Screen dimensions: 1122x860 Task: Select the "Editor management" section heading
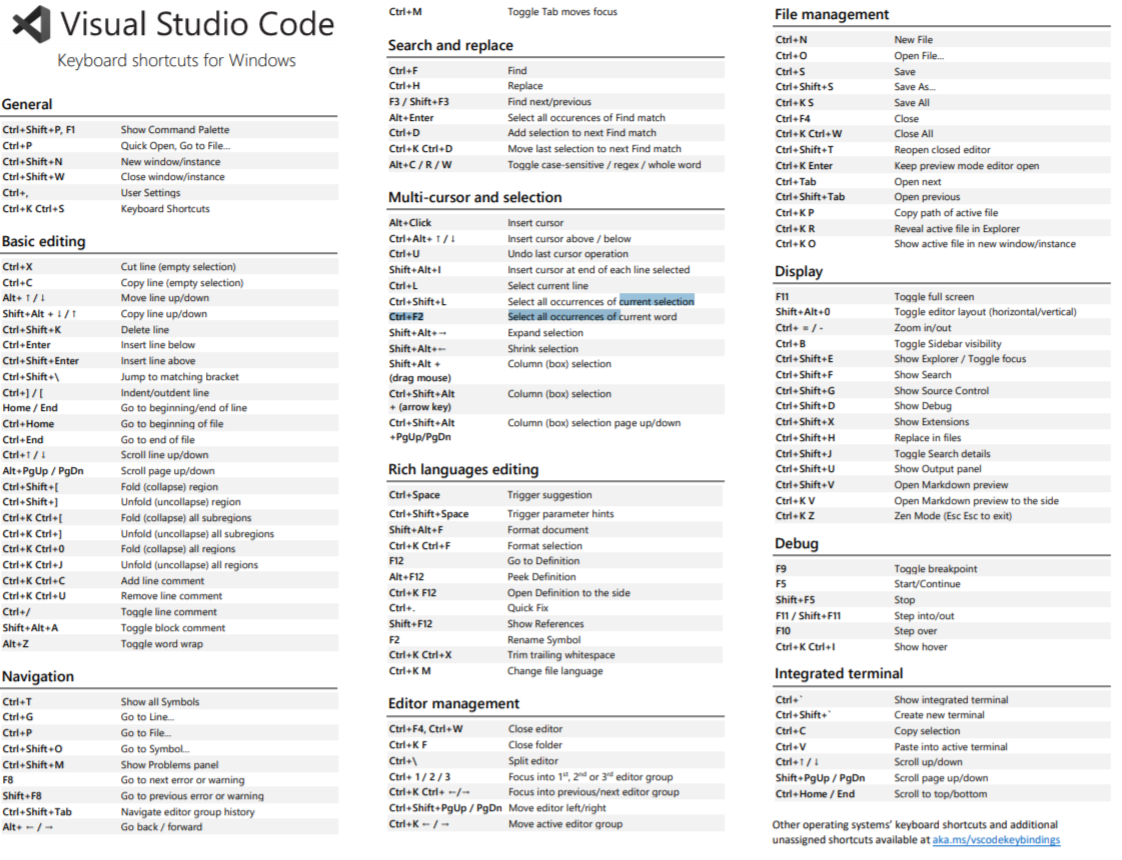pyautogui.click(x=454, y=703)
